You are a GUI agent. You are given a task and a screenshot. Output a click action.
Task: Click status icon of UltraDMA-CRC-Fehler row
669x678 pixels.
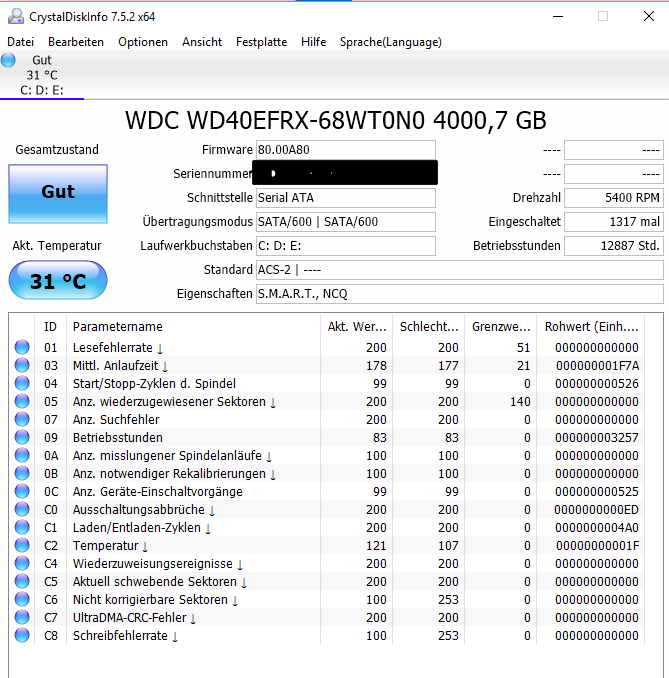pos(22,617)
